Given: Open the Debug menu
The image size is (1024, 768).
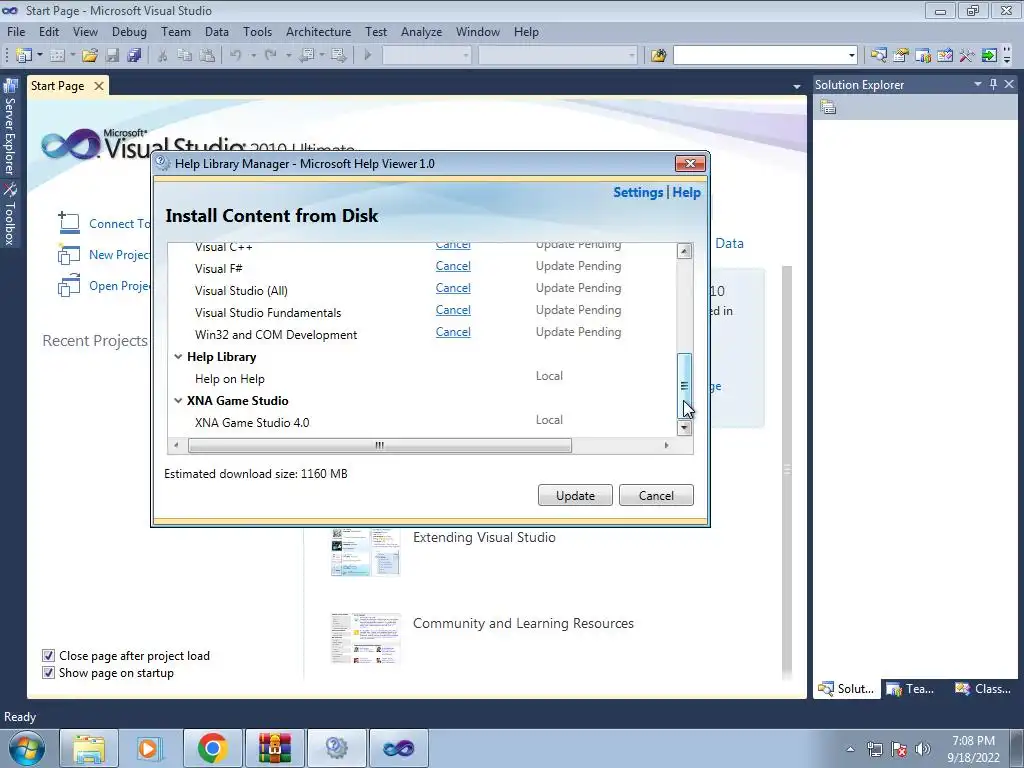Looking at the screenshot, I should (129, 32).
